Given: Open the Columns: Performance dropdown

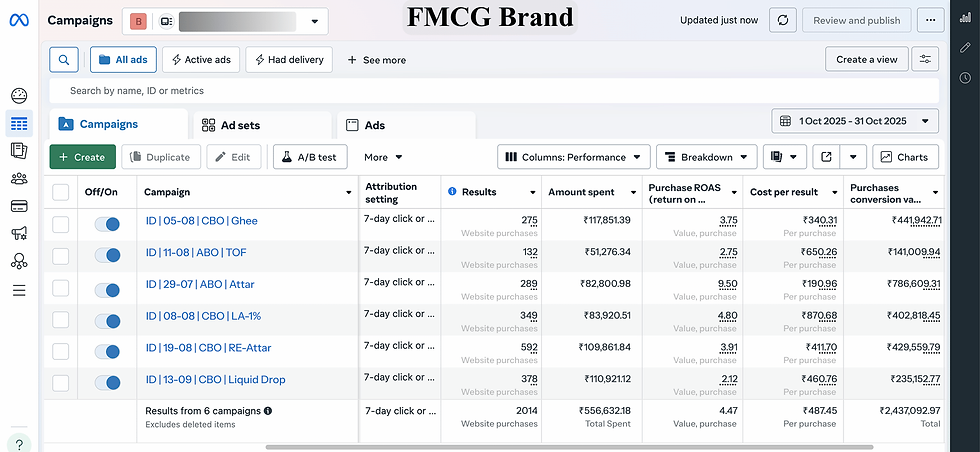Looking at the screenshot, I should [x=574, y=157].
